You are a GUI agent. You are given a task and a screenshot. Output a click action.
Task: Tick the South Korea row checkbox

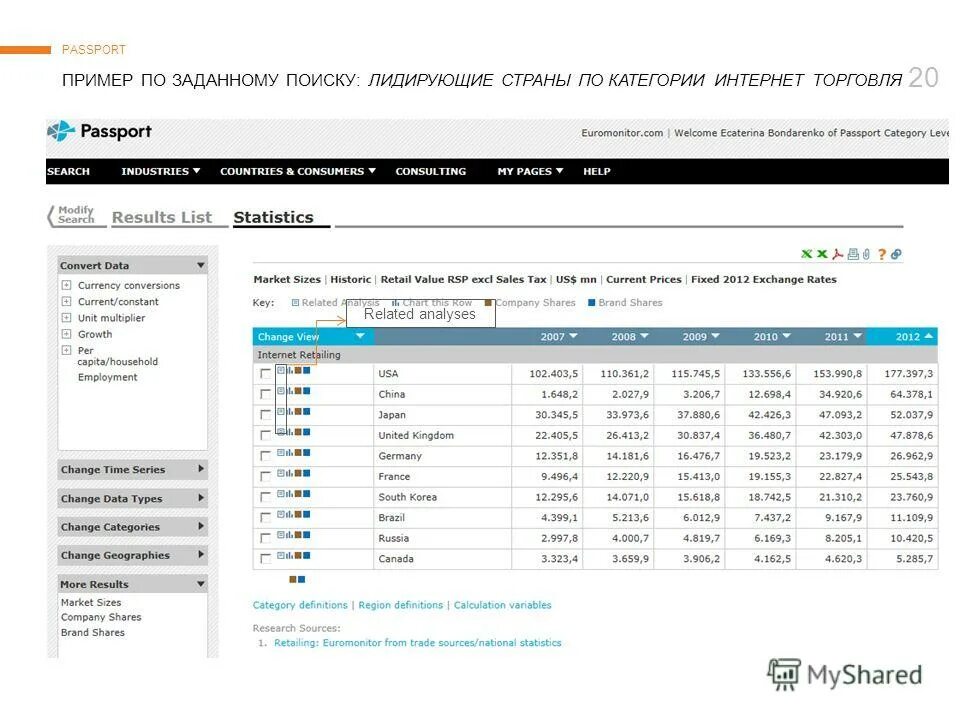tap(265, 497)
